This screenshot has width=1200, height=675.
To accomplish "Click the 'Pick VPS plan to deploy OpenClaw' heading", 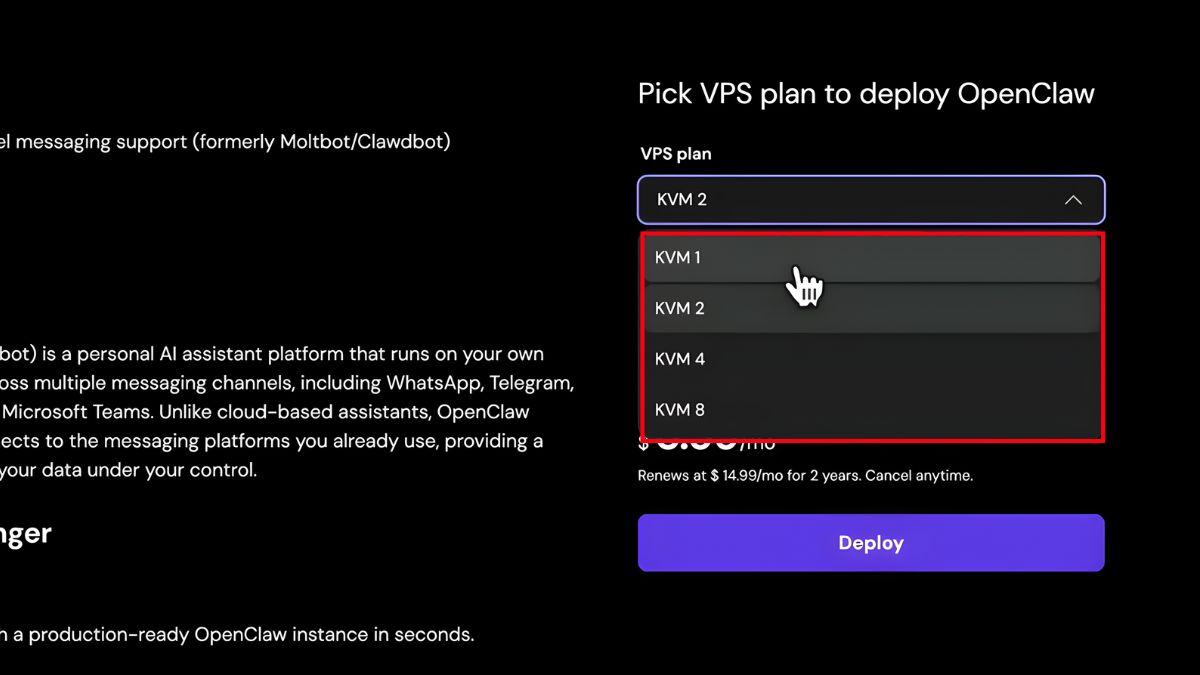I will pos(866,94).
